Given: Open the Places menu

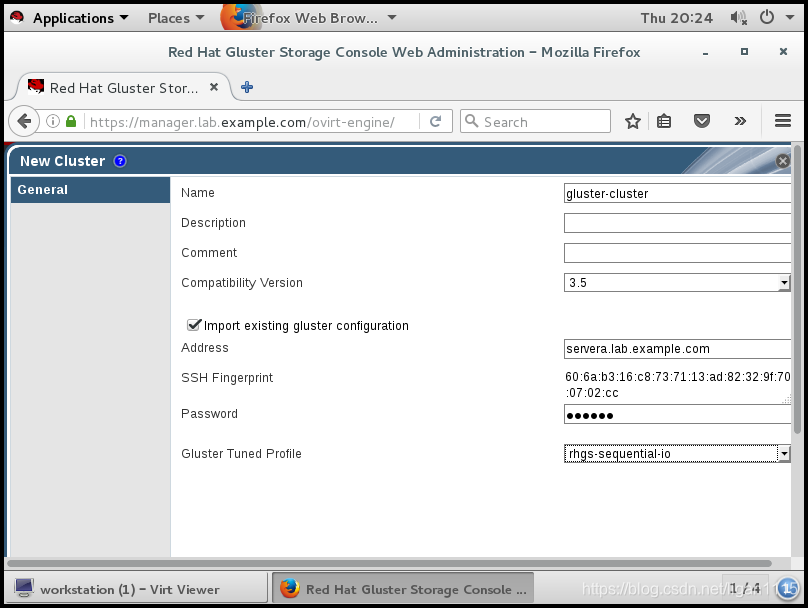Looking at the screenshot, I should (x=176, y=18).
